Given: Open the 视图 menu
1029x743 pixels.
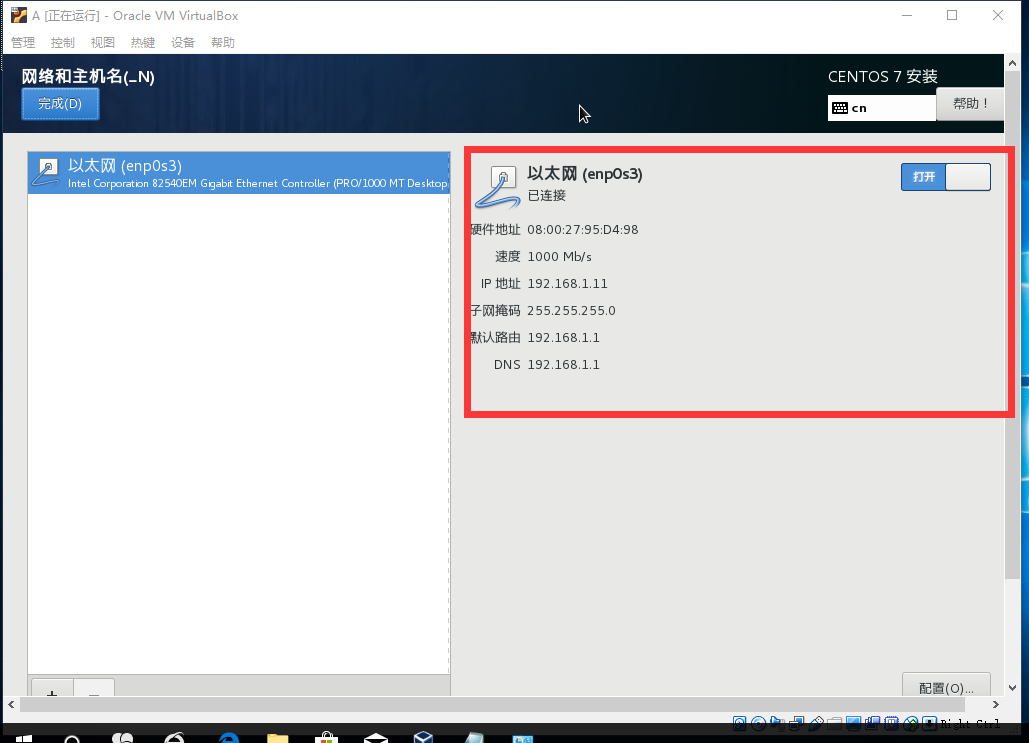Looking at the screenshot, I should [x=102, y=43].
